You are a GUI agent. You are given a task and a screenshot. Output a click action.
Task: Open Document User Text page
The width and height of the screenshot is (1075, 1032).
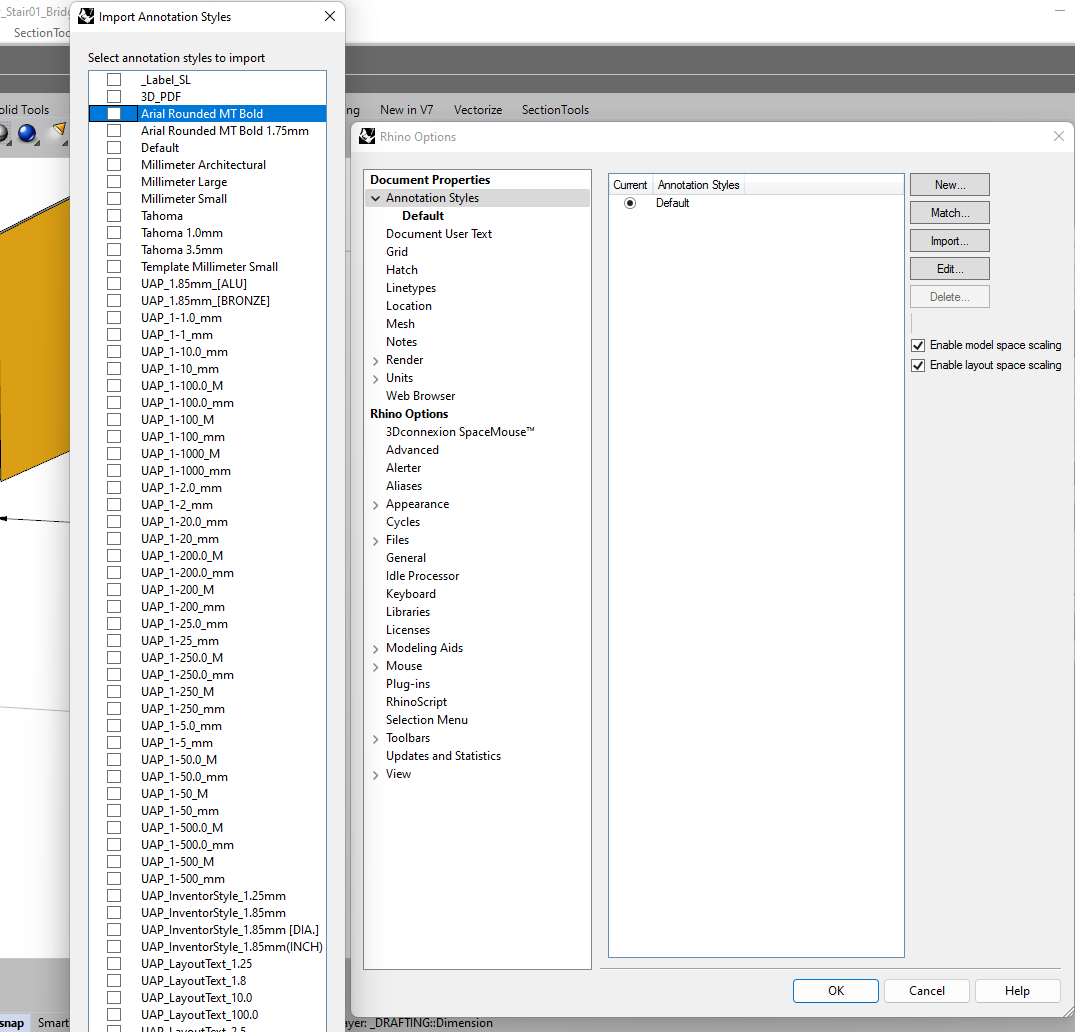coord(439,234)
